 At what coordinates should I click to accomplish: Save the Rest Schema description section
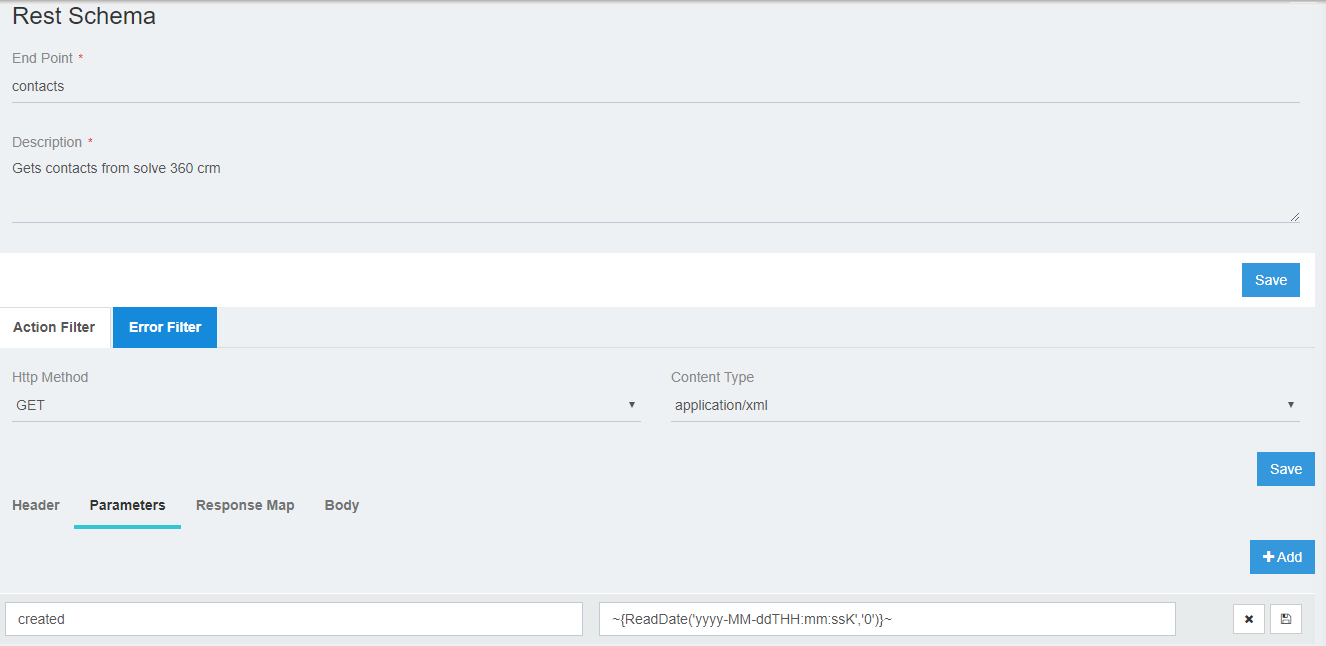coord(1271,280)
